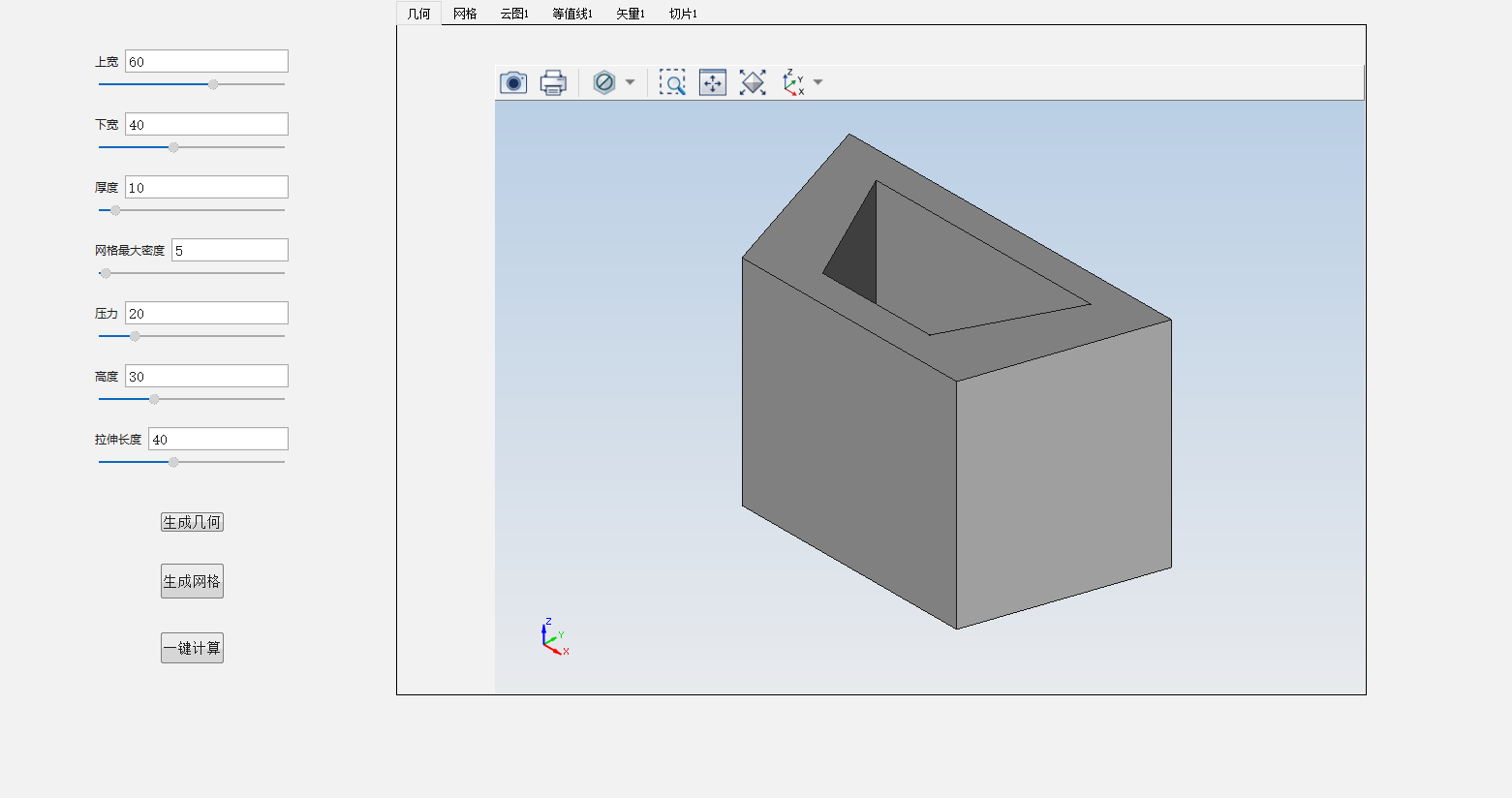Click the 厚度 slider handle
This screenshot has width=1512, height=798.
click(115, 210)
